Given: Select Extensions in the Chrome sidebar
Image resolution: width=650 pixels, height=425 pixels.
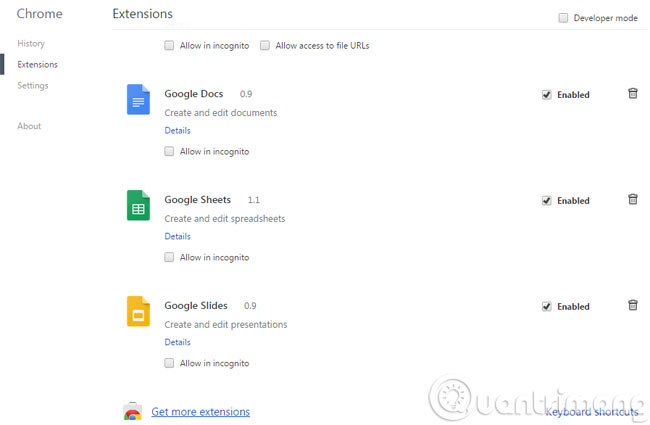Looking at the screenshot, I should pyautogui.click(x=37, y=64).
